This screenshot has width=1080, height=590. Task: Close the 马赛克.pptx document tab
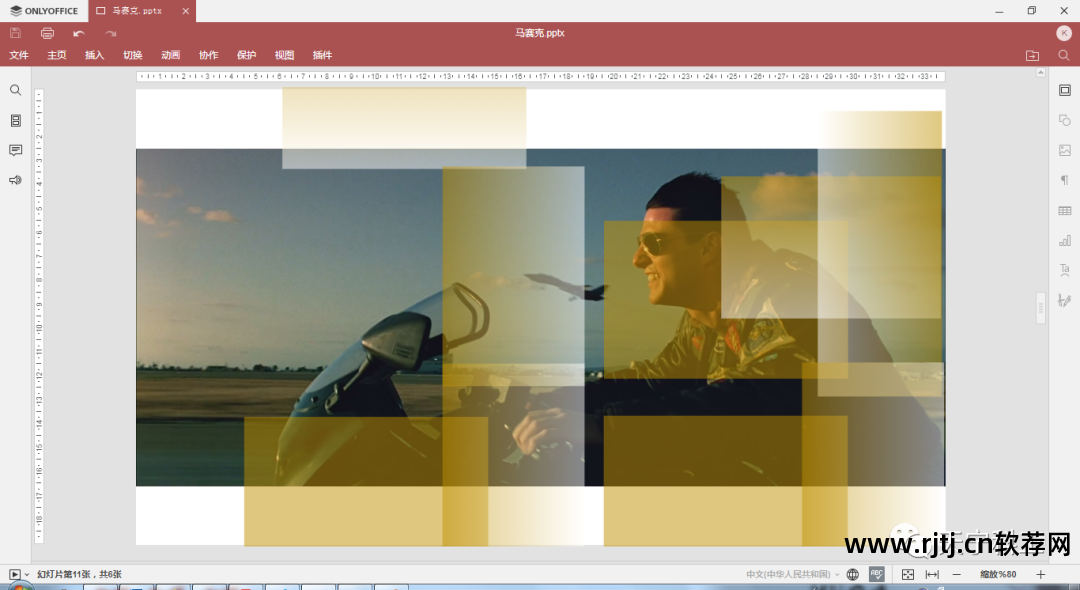click(x=185, y=11)
